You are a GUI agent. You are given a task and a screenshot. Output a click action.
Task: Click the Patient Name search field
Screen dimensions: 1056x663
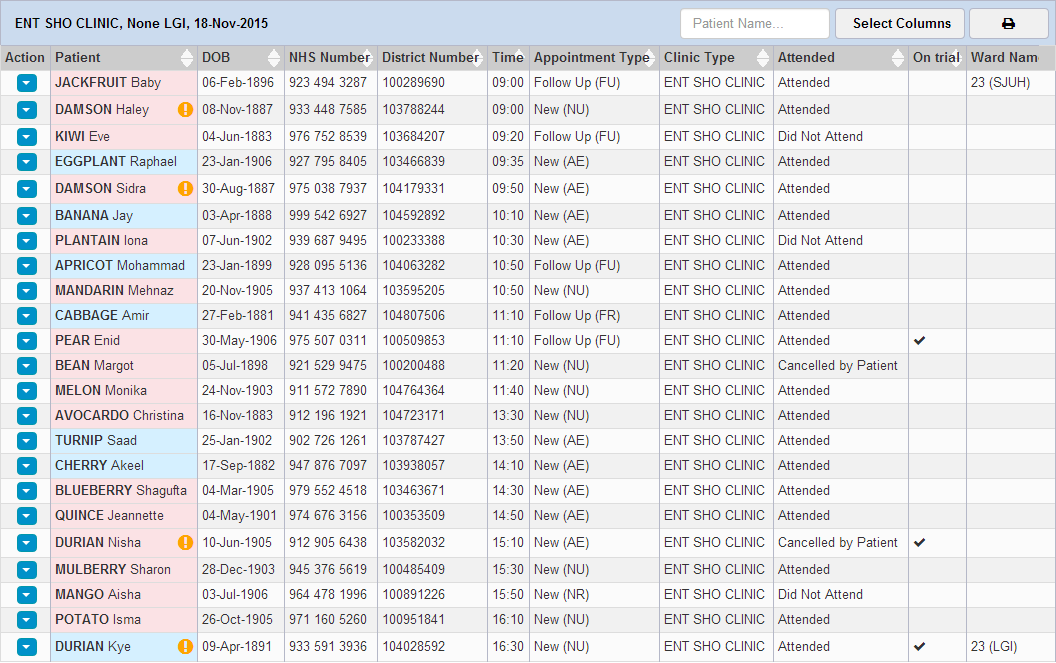click(x=754, y=24)
